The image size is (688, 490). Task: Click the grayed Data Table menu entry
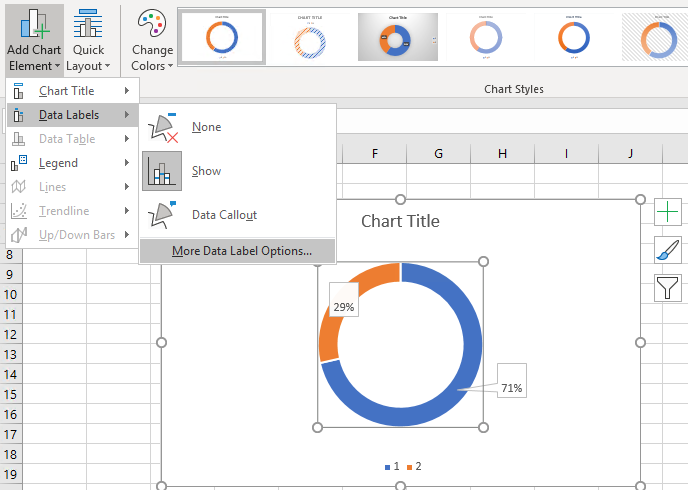pyautogui.click(x=73, y=139)
